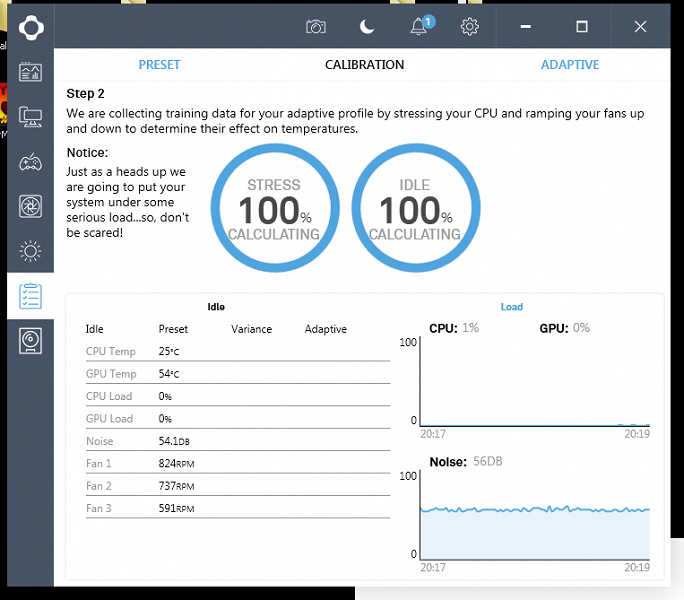This screenshot has width=684, height=600.
Task: Minimize the CAM window
Action: coord(526,27)
